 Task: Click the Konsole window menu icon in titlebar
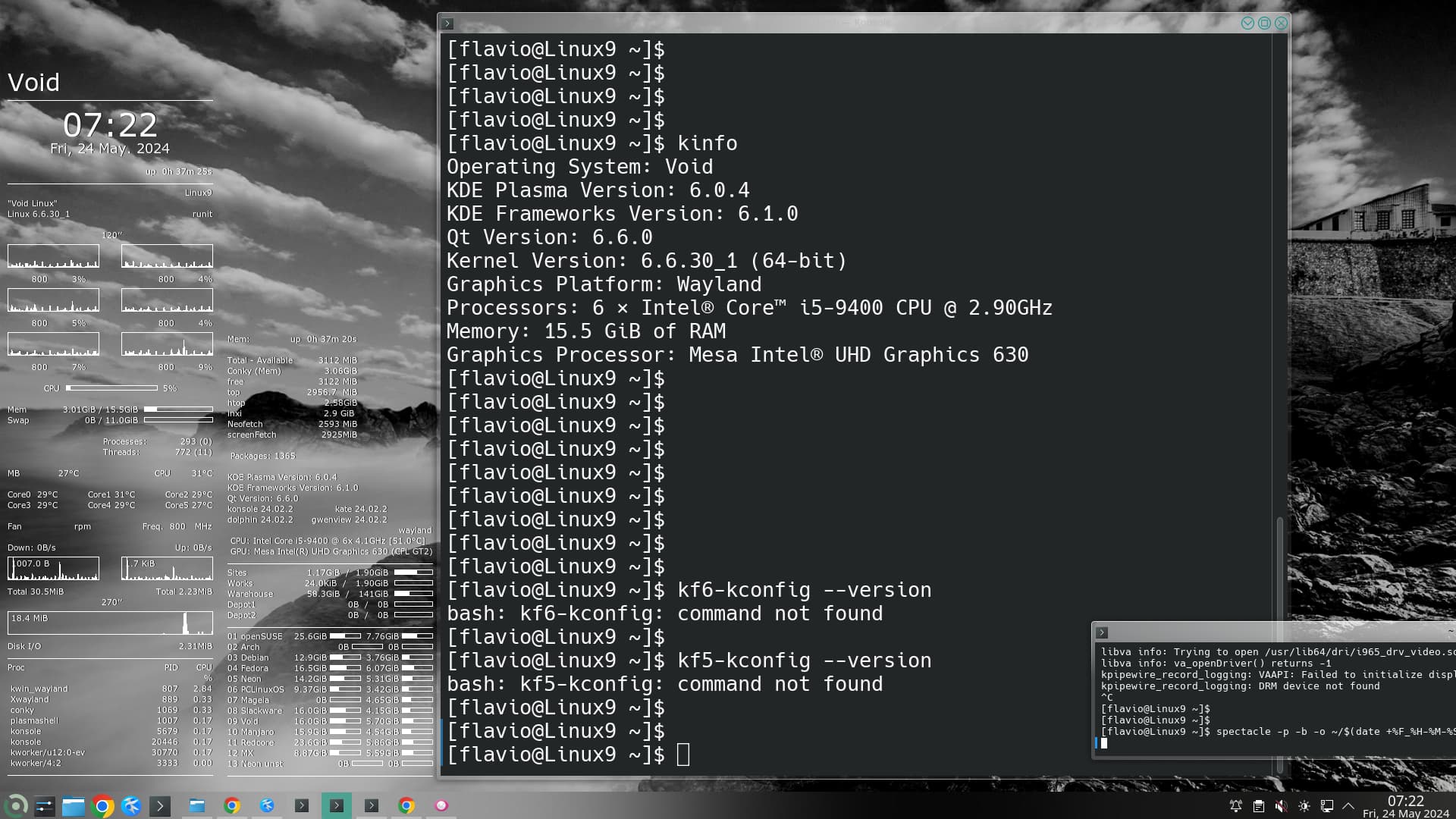click(x=447, y=24)
